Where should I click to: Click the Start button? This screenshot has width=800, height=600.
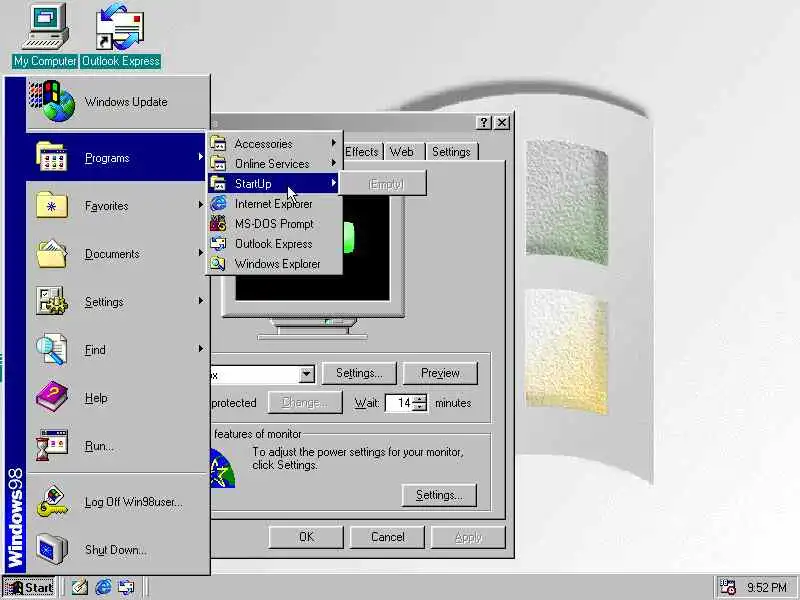29,587
